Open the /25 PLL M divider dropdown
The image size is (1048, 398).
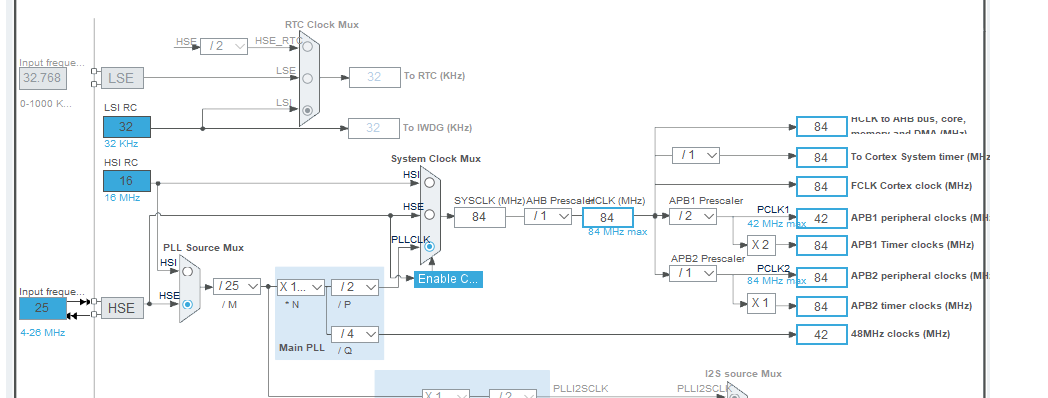(x=237, y=286)
